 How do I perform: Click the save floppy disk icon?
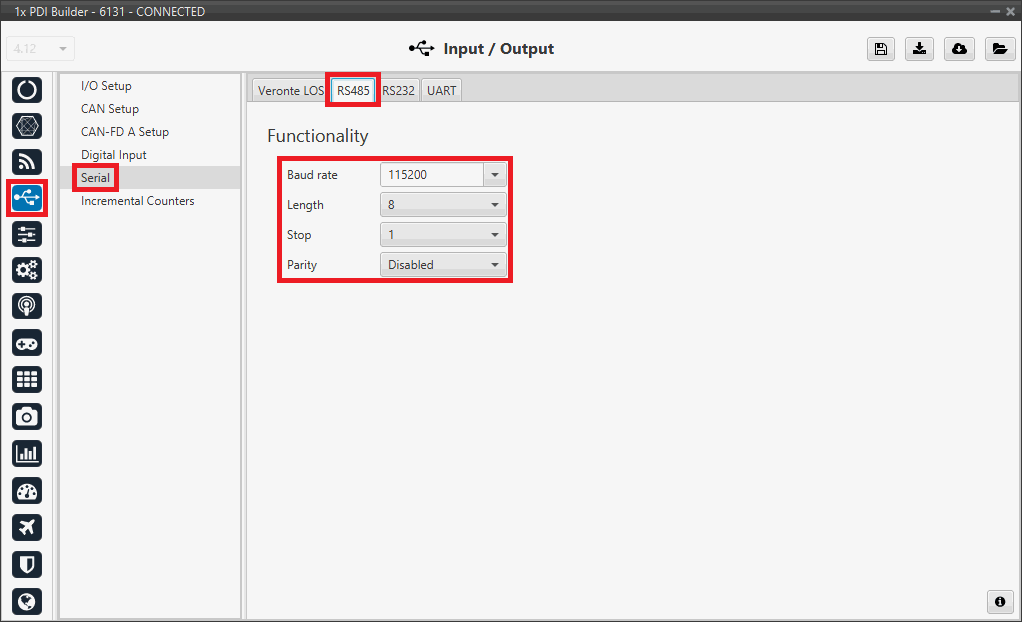[881, 49]
